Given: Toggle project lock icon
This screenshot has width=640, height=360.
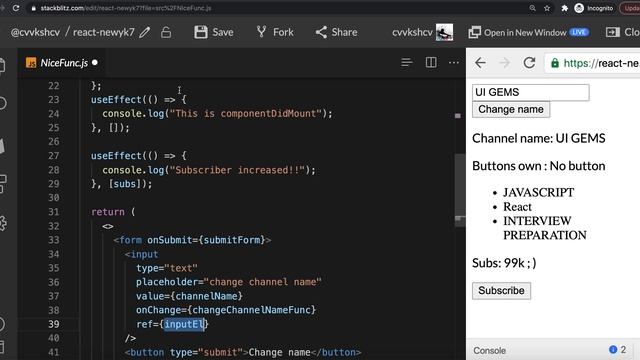Looking at the screenshot, I should point(166,32).
